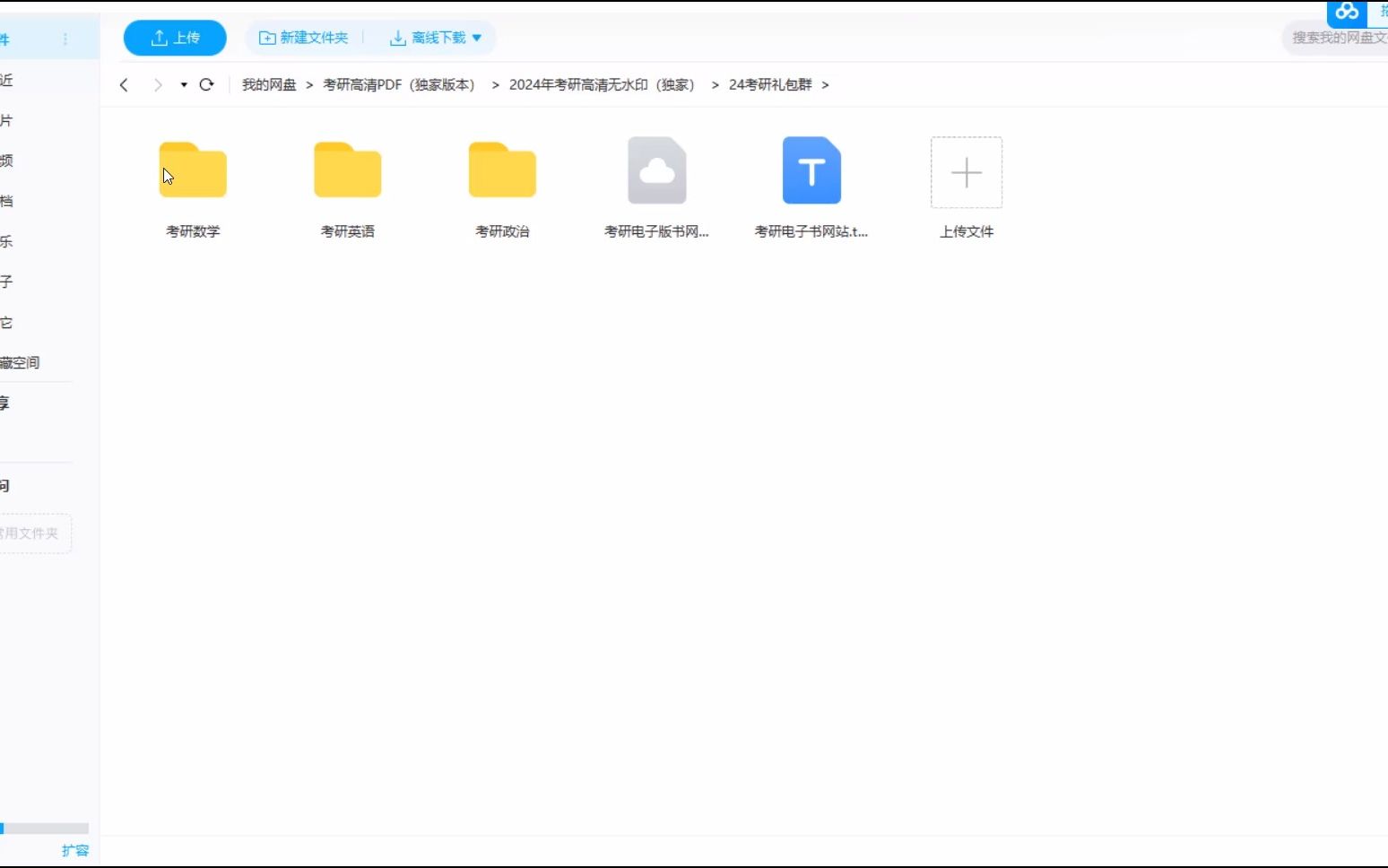Click the 考研数学 folder name label
1388x868 pixels.
pos(193,231)
